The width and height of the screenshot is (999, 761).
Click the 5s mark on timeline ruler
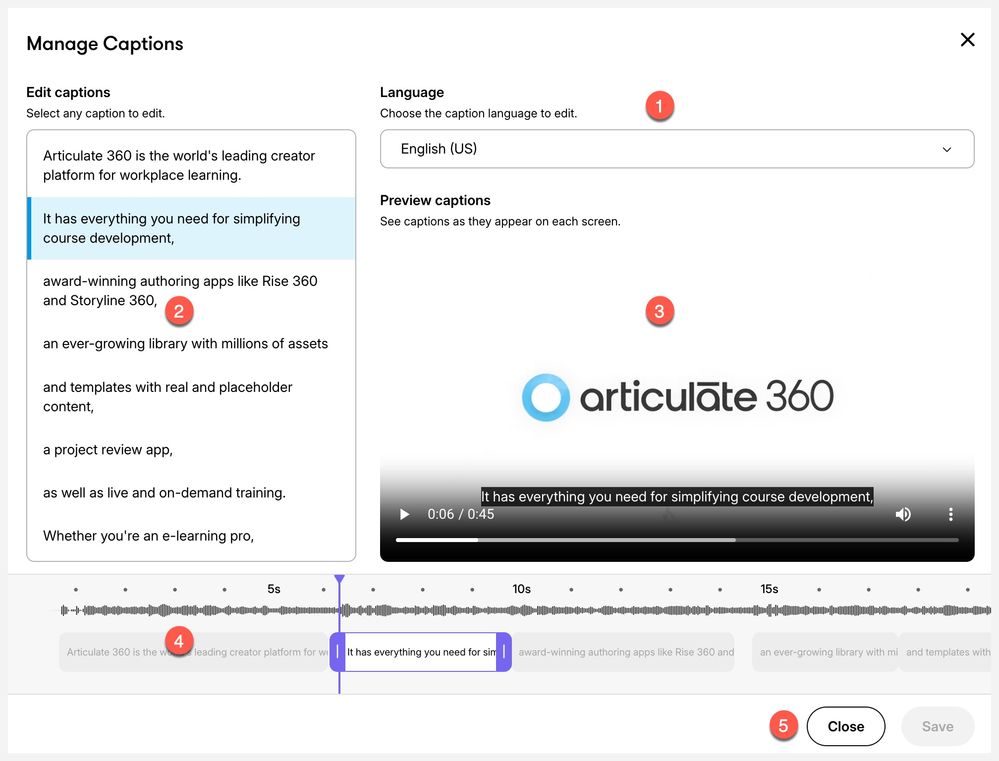[274, 589]
